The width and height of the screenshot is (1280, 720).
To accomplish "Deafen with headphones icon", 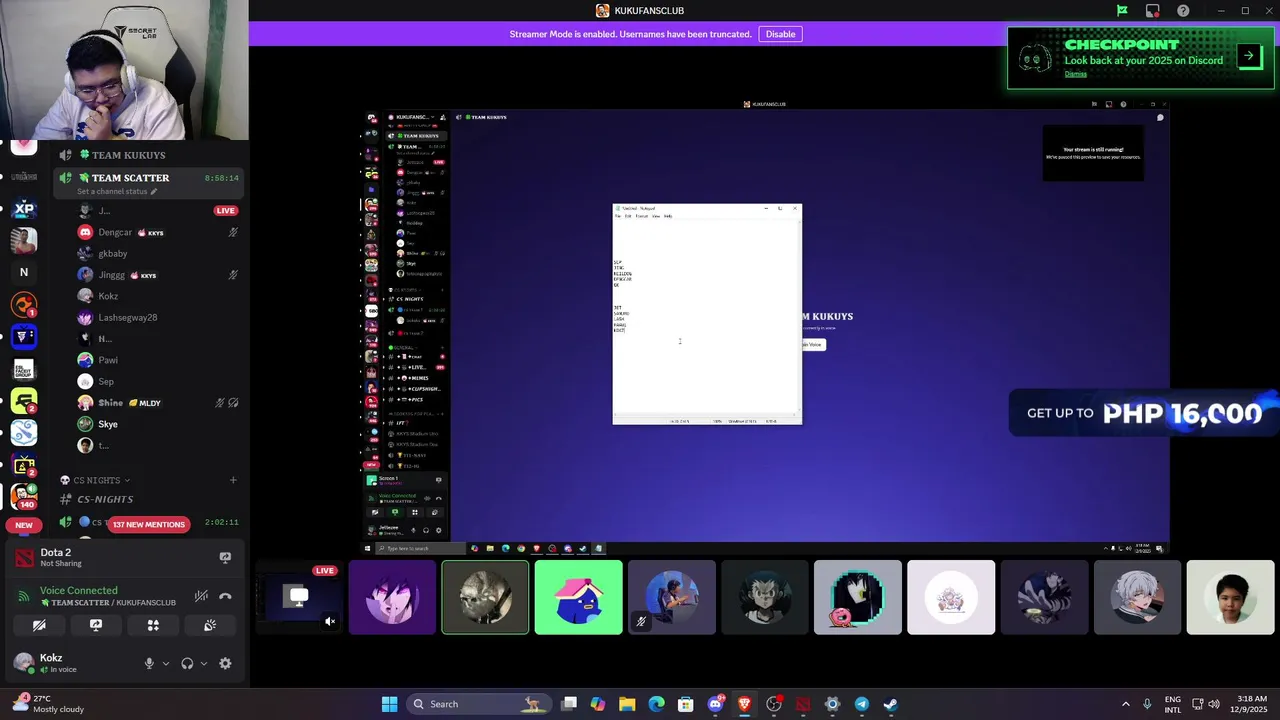I will 187,663.
